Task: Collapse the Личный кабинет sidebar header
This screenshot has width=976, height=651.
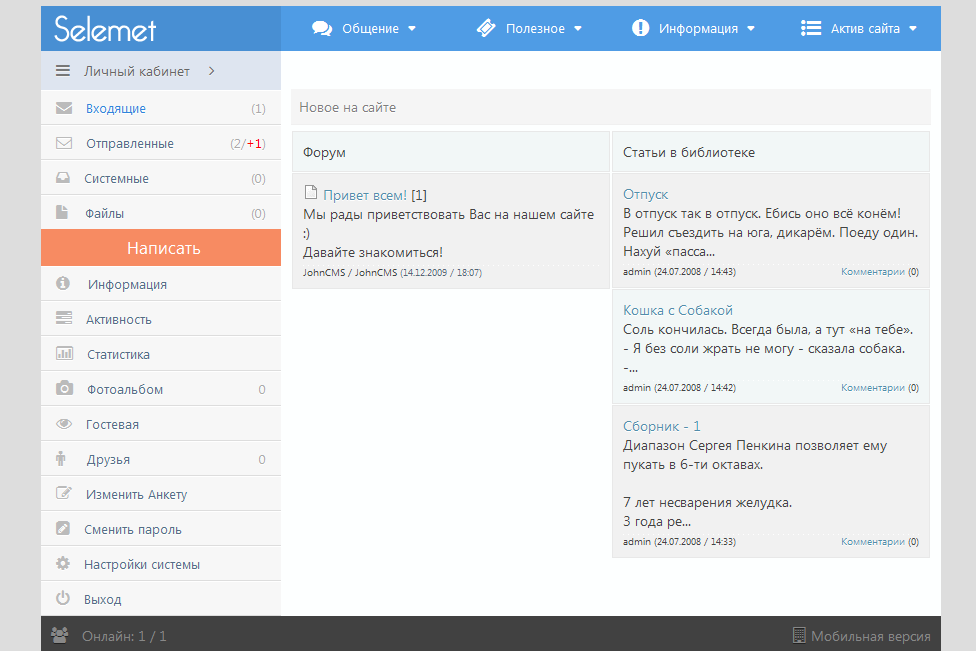Action: pyautogui.click(x=135, y=71)
